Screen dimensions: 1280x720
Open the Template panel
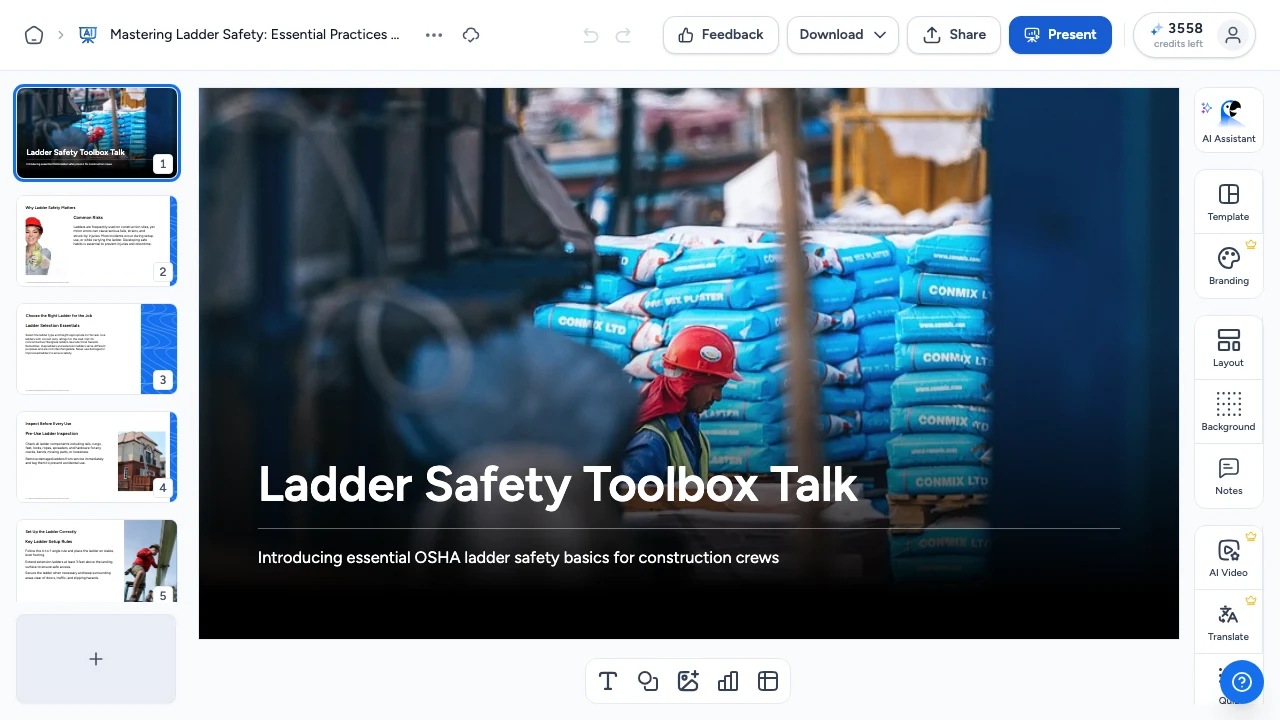(1229, 202)
